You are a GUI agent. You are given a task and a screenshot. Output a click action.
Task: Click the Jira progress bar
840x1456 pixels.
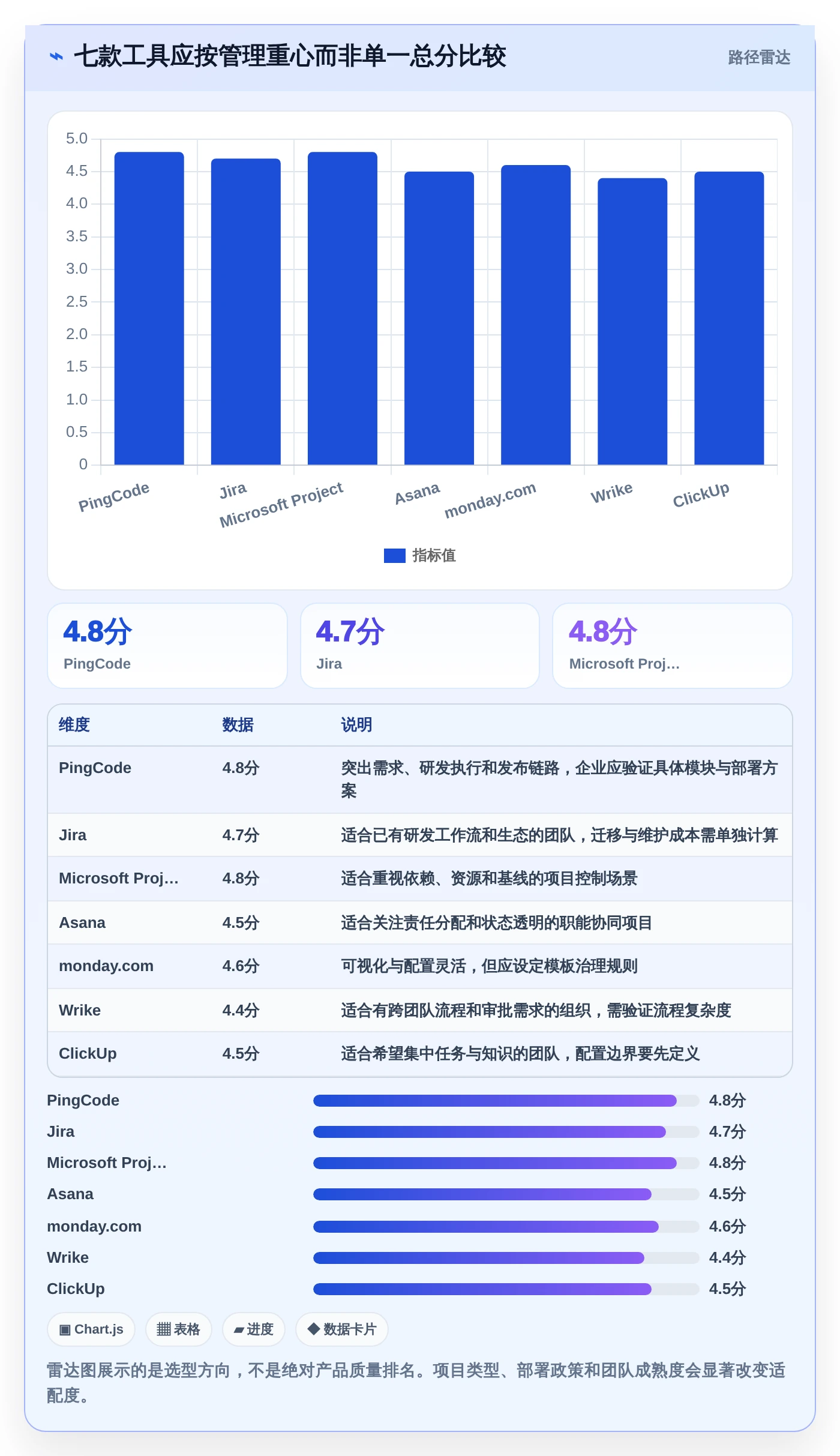(x=506, y=1132)
